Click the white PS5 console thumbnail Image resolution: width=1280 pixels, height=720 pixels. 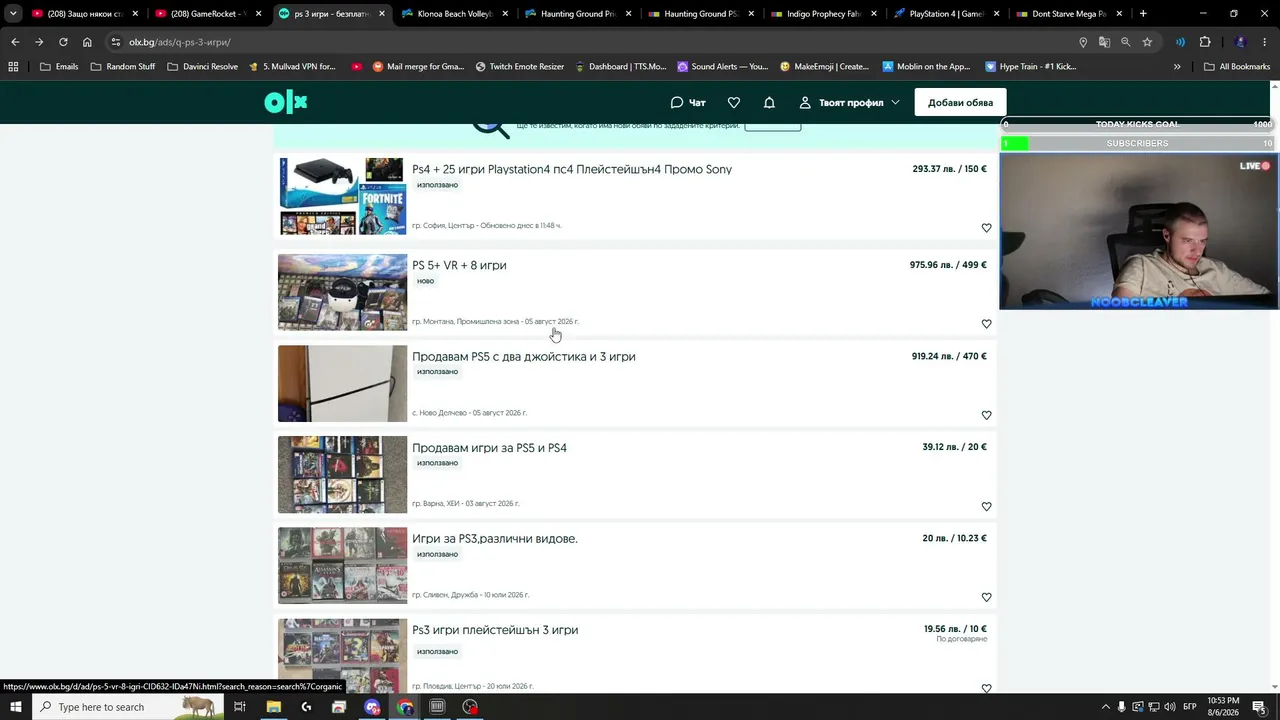pos(342,383)
